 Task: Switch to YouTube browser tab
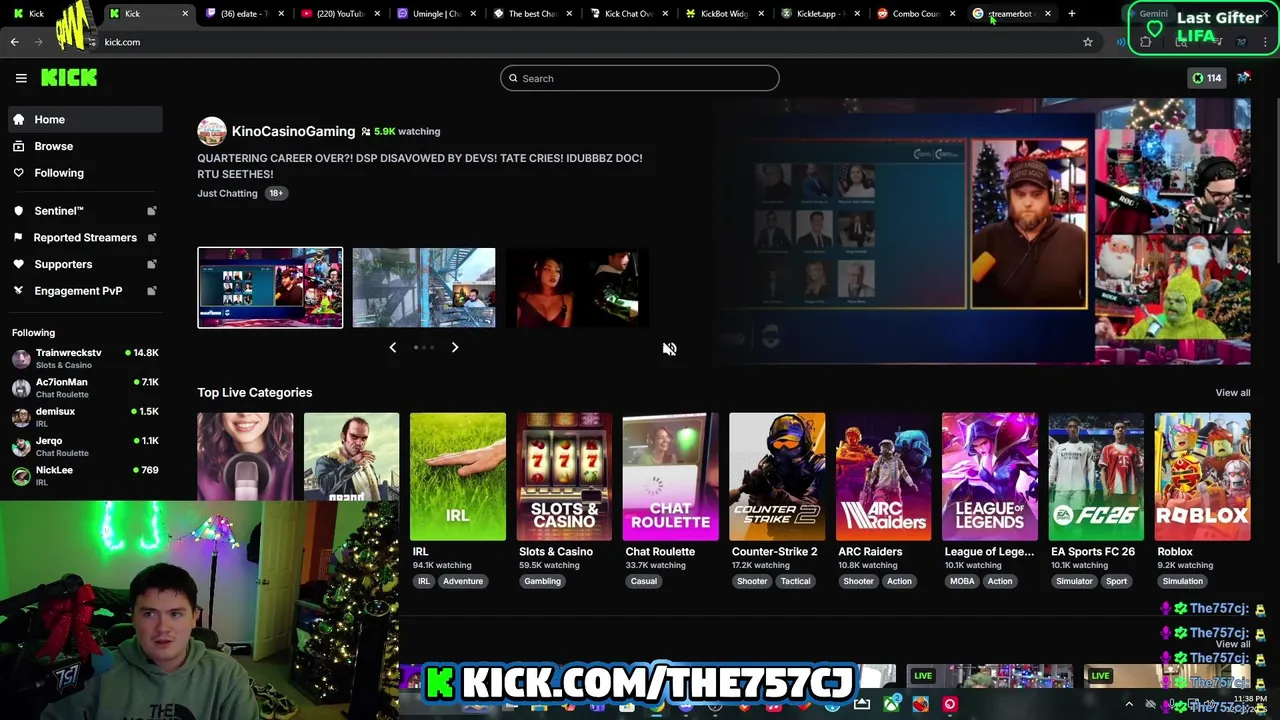338,14
